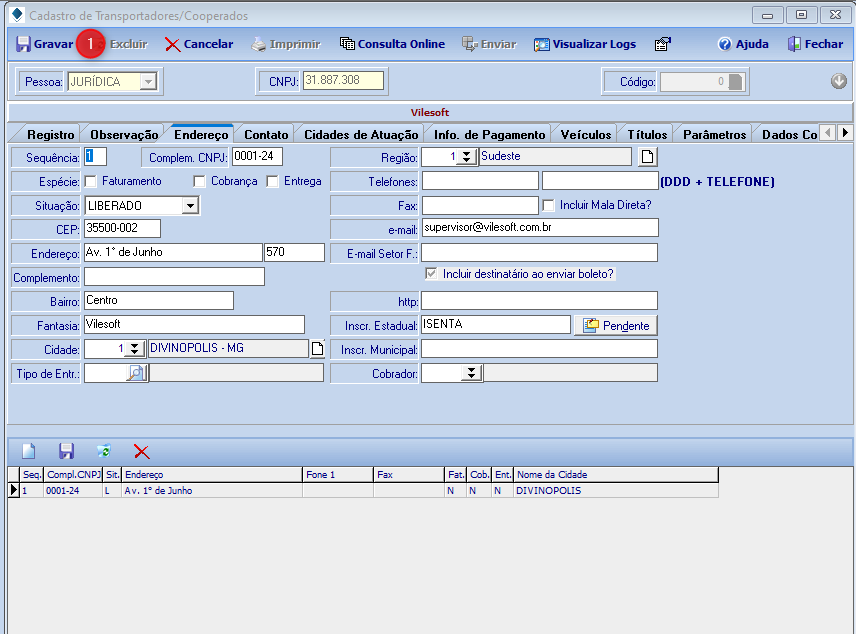The width and height of the screenshot is (856, 634).
Task: Click the blue floppy save icon above grid
Action: tap(66, 452)
